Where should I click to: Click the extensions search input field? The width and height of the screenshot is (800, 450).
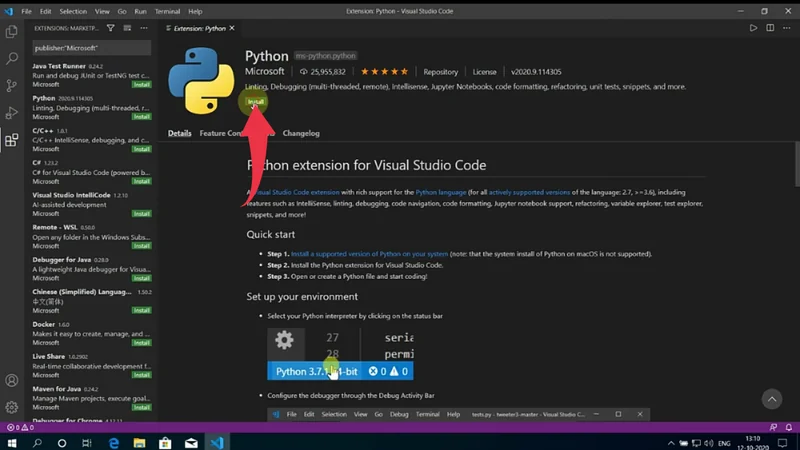pos(90,47)
